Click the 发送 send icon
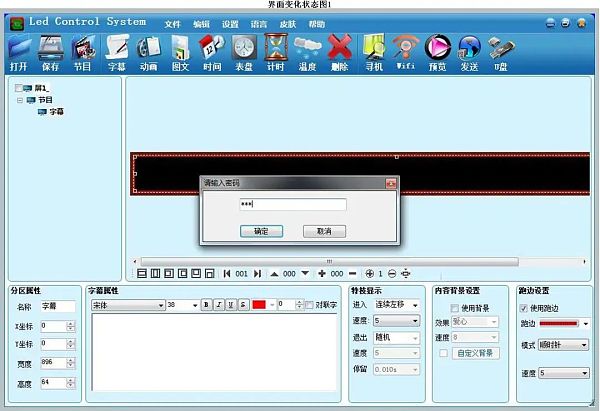 point(469,51)
